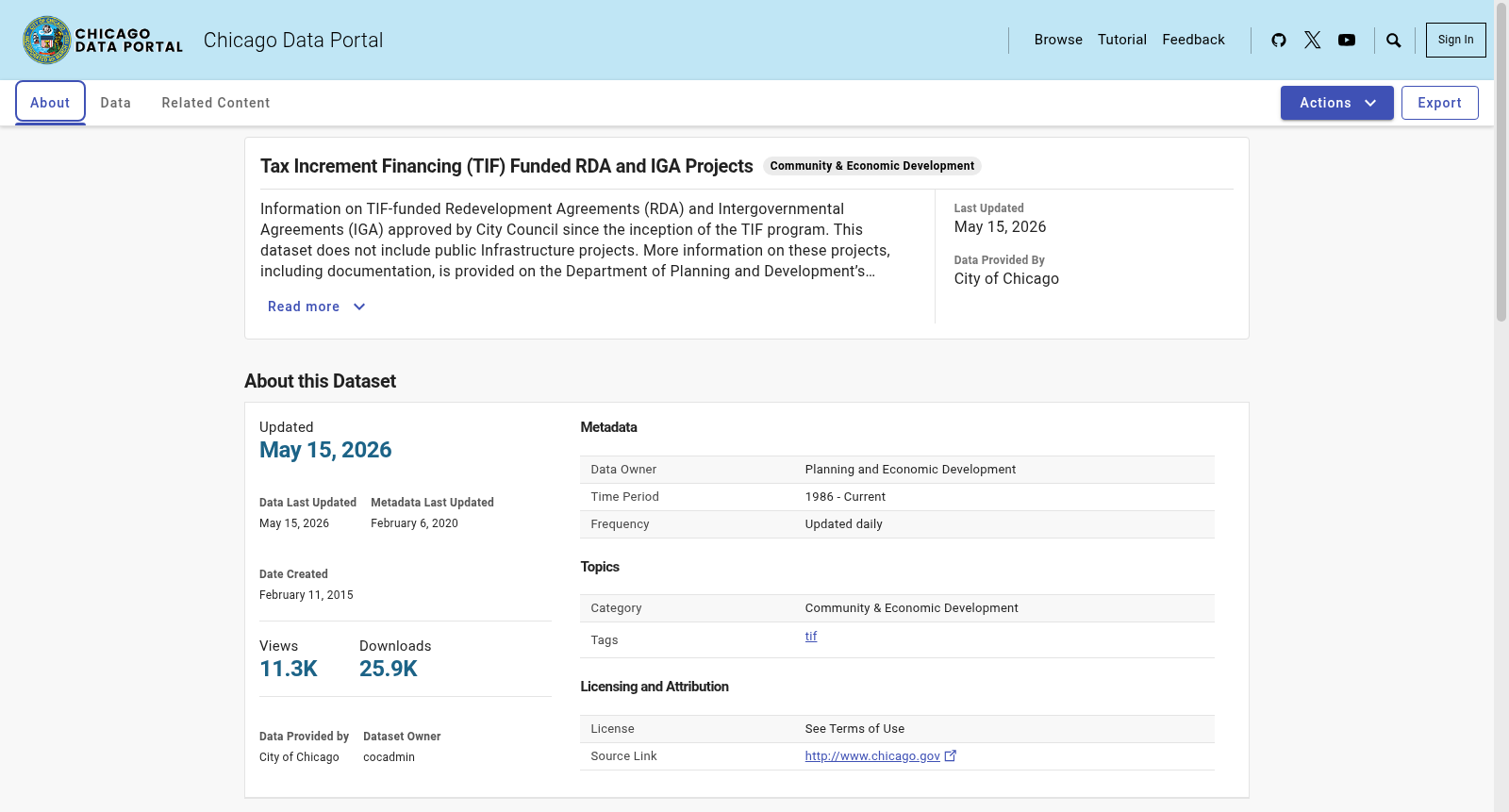
Task: Open the Browse menu item
Action: (x=1058, y=40)
